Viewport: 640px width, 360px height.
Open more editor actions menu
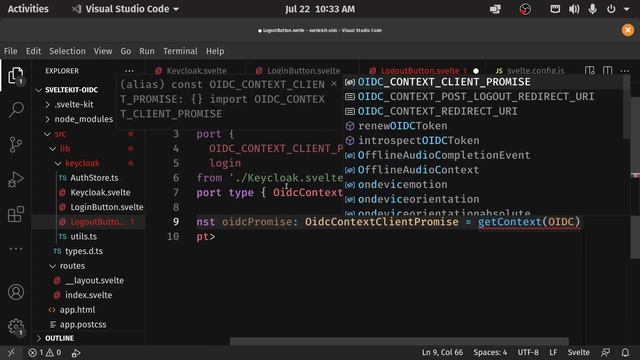[624, 71]
